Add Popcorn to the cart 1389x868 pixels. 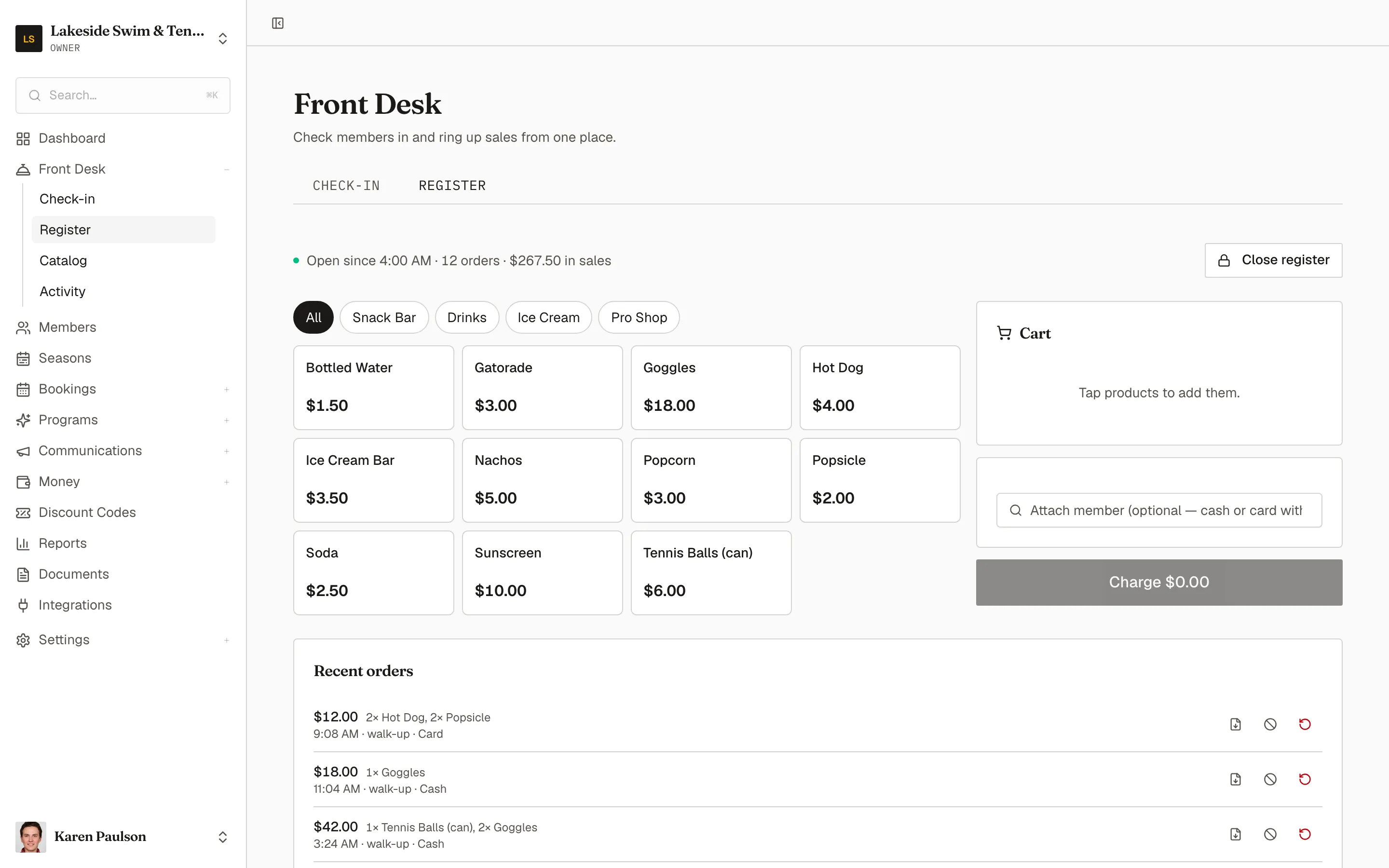[711, 480]
